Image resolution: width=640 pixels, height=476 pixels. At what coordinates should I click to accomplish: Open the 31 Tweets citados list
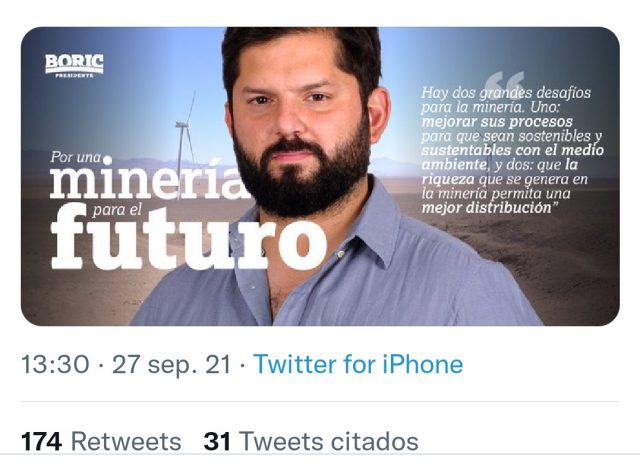coord(311,441)
